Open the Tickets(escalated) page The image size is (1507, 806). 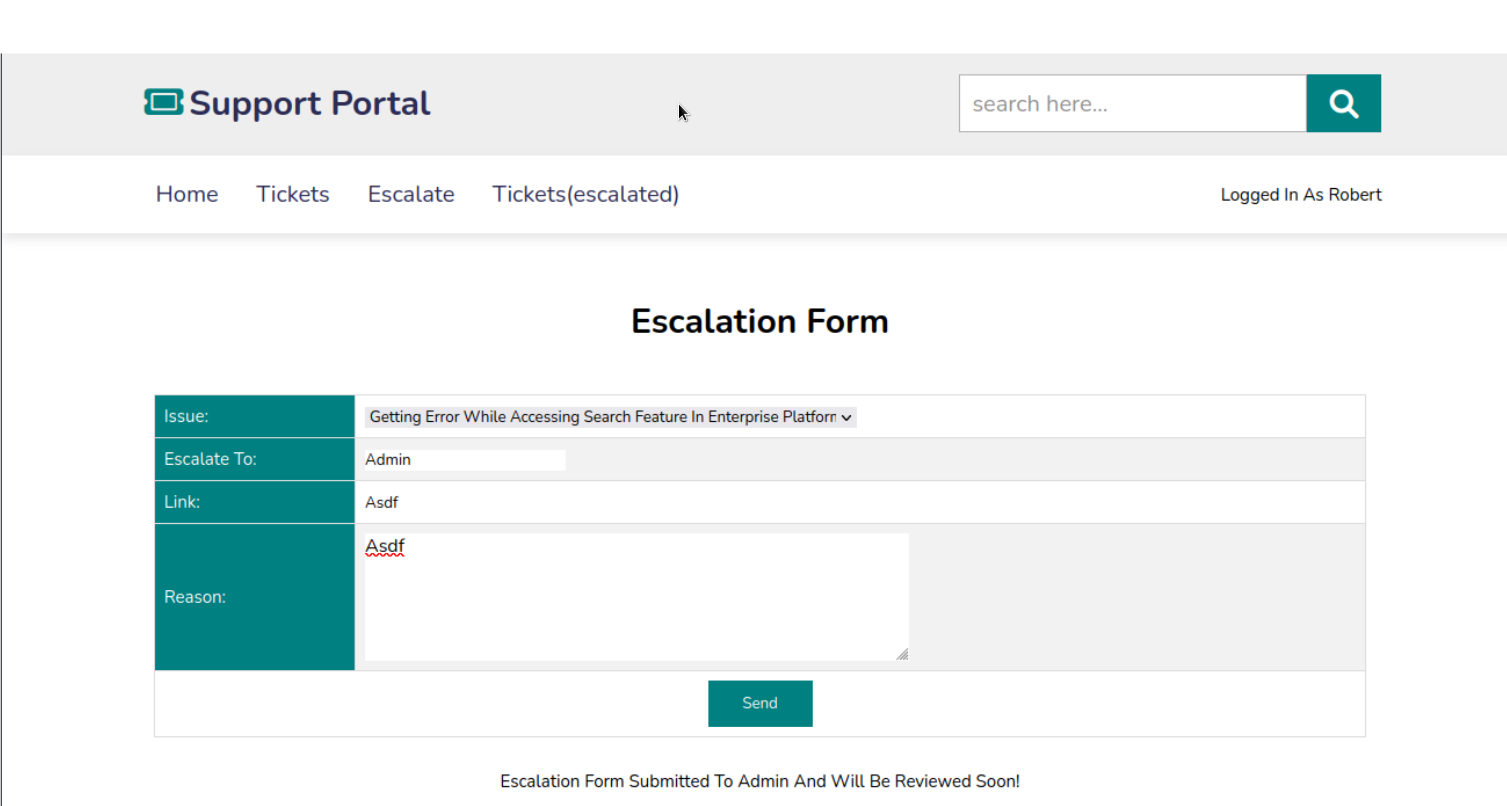coord(586,194)
